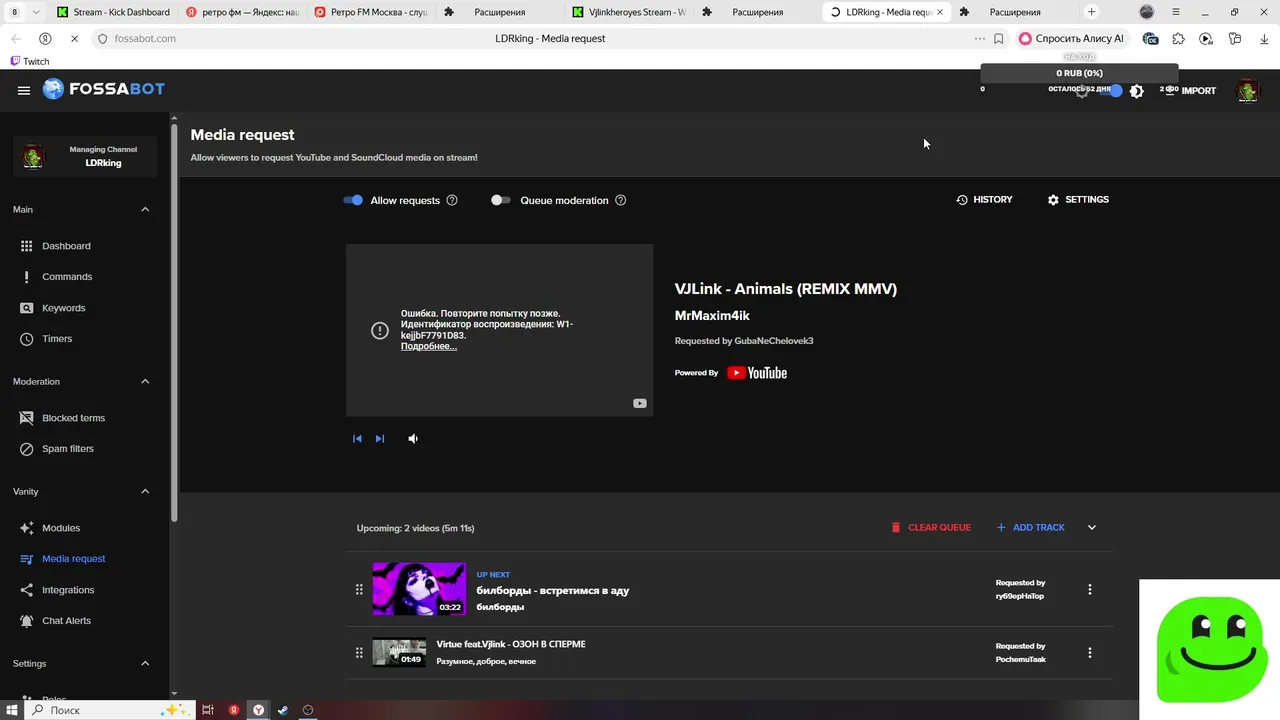Open the Twitch bookmark
Image resolution: width=1280 pixels, height=720 pixels.
[29, 61]
